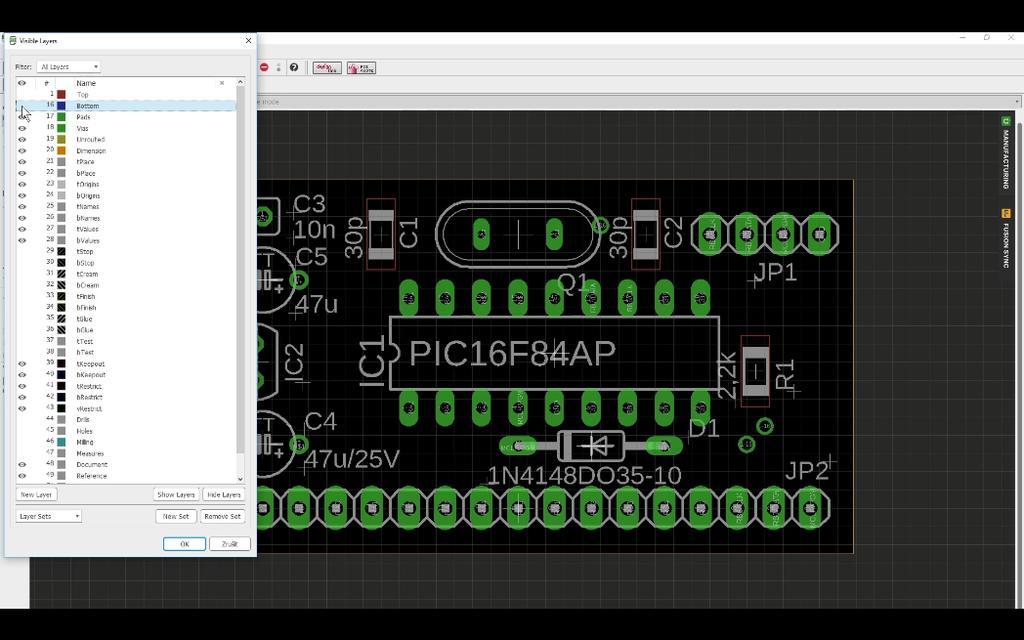The height and width of the screenshot is (640, 1024).
Task: Confirm the dialog with OK
Action: 184,544
